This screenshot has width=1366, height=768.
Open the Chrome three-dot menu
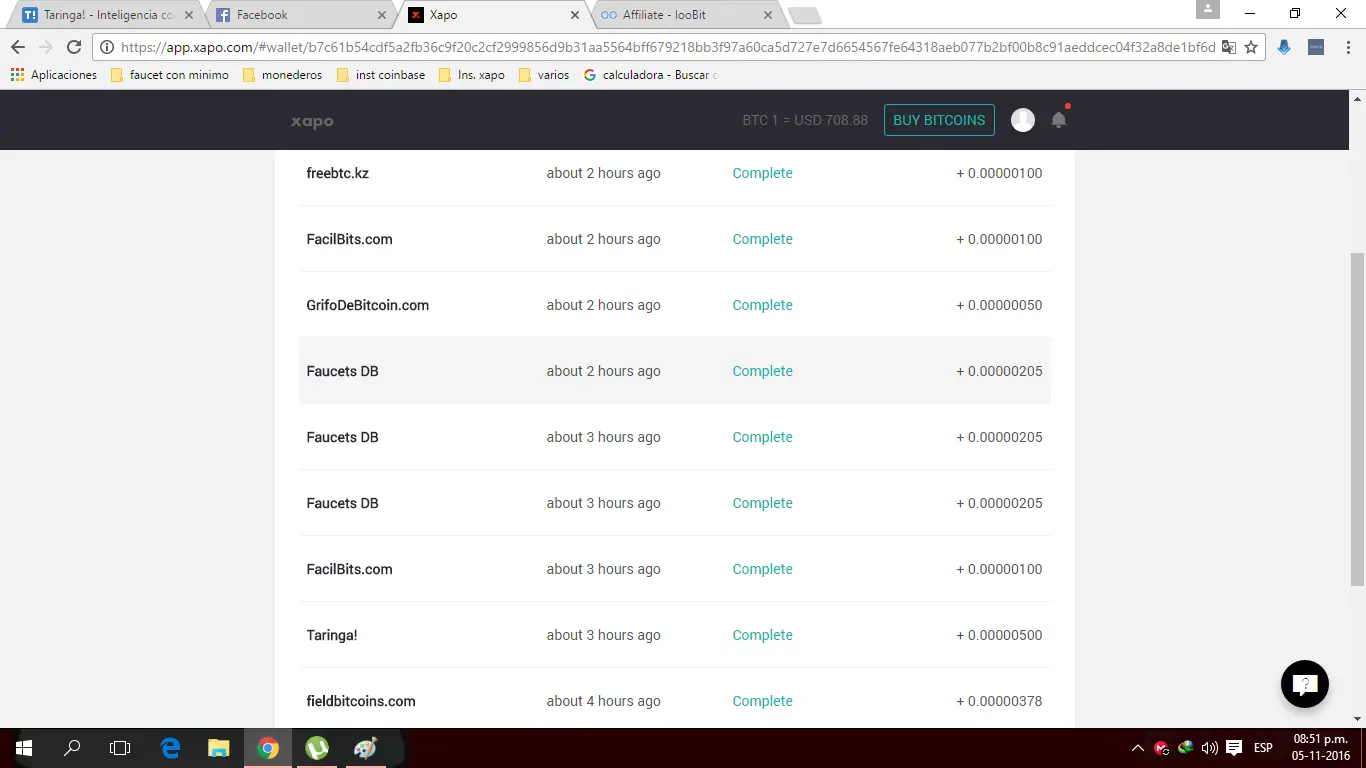point(1346,47)
